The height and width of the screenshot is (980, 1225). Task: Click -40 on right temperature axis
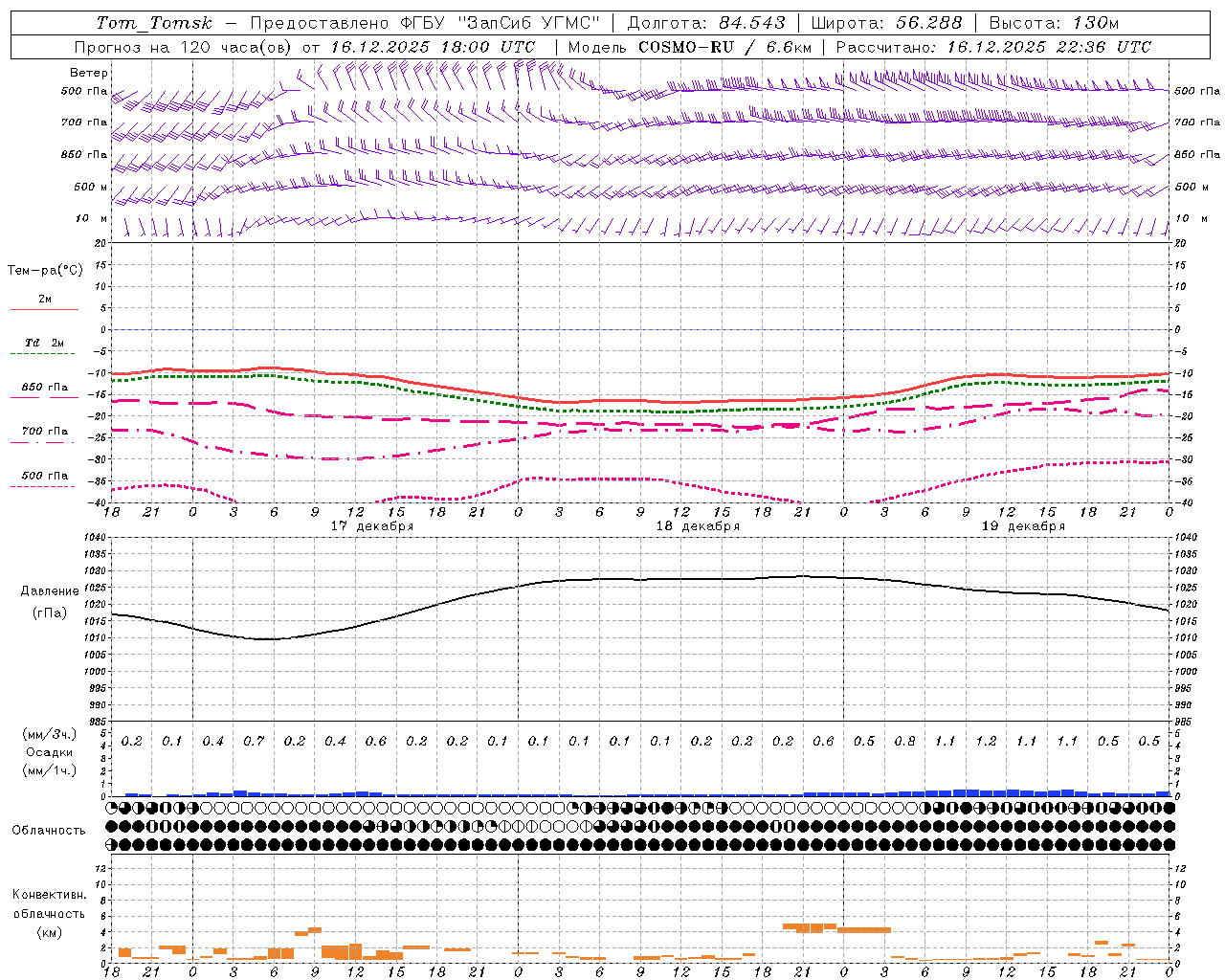click(x=1183, y=503)
